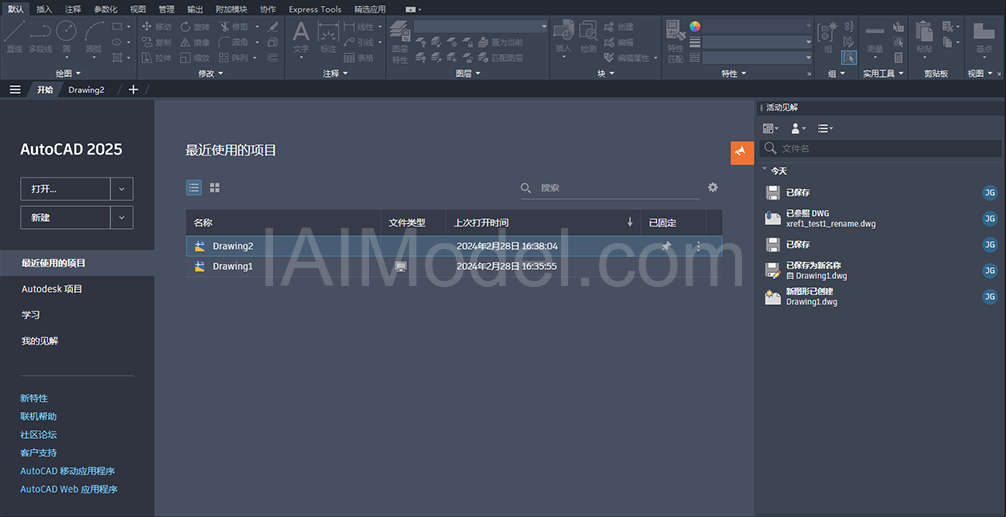Select Autodesk 项目 in the sidebar
The height and width of the screenshot is (517, 1006).
pos(52,289)
